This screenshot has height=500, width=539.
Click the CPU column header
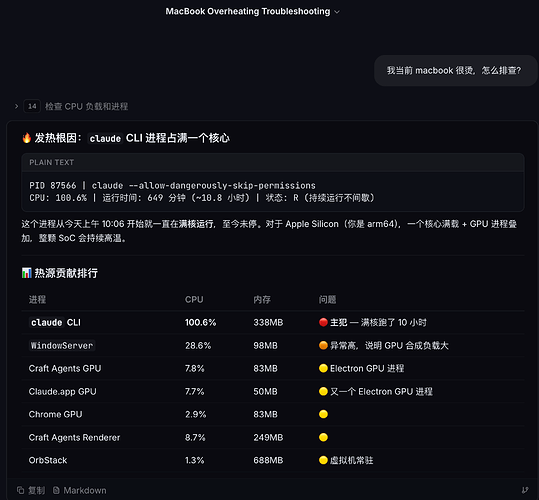(x=194, y=300)
